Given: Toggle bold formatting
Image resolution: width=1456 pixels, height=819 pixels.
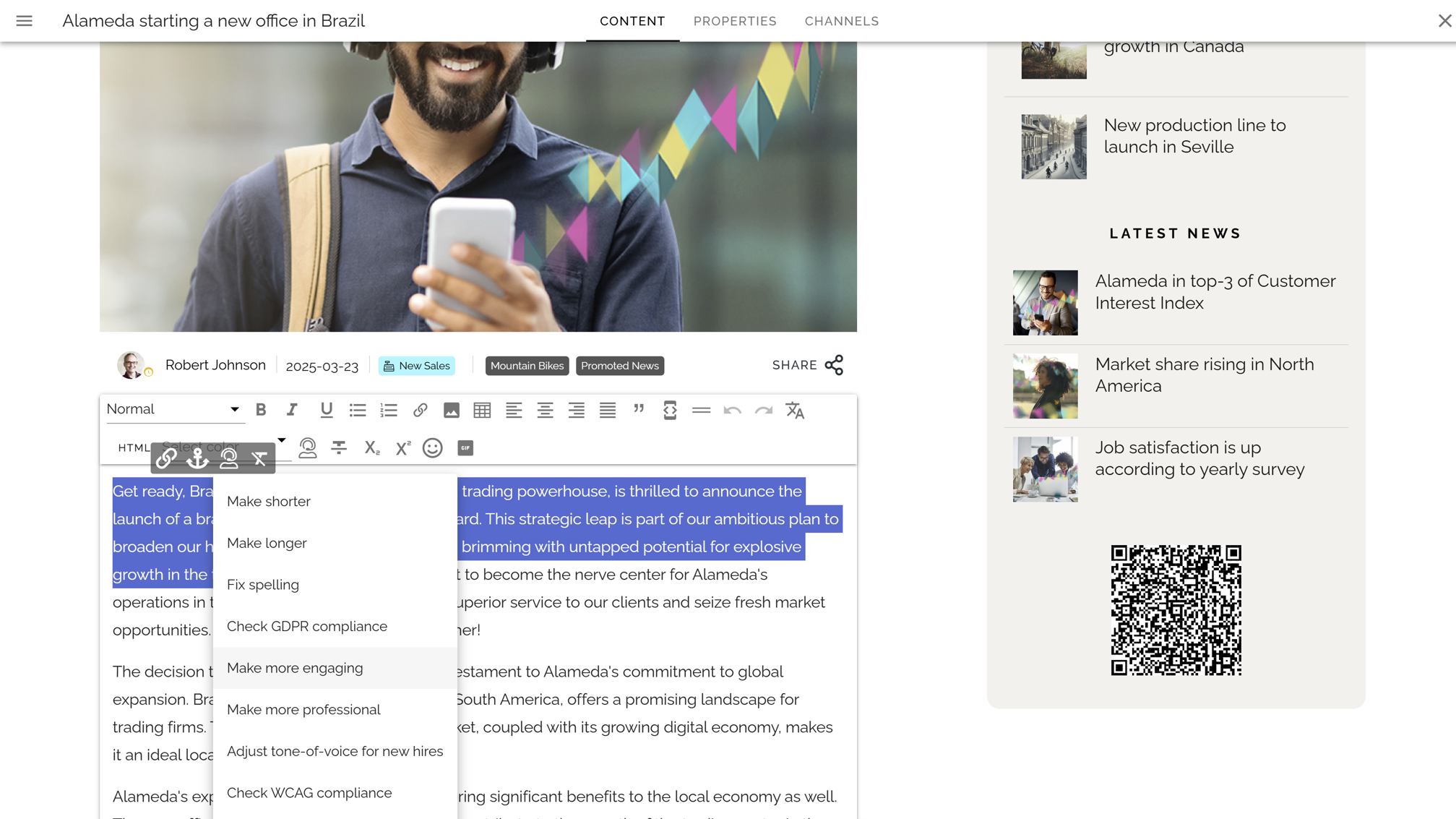Looking at the screenshot, I should pyautogui.click(x=261, y=410).
